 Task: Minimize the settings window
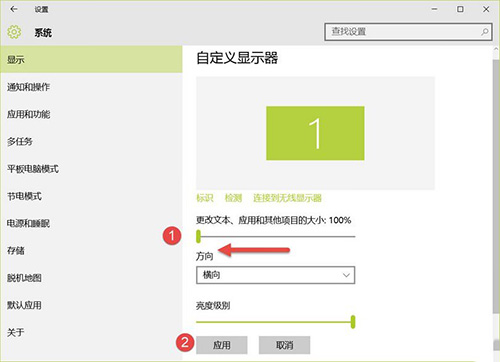tap(434, 9)
